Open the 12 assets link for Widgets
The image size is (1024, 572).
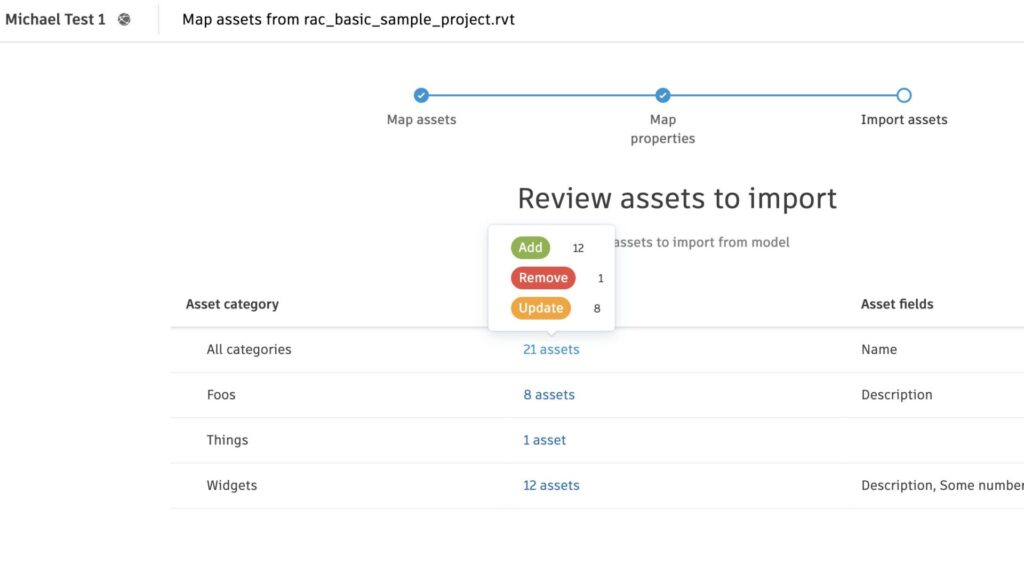tap(551, 485)
